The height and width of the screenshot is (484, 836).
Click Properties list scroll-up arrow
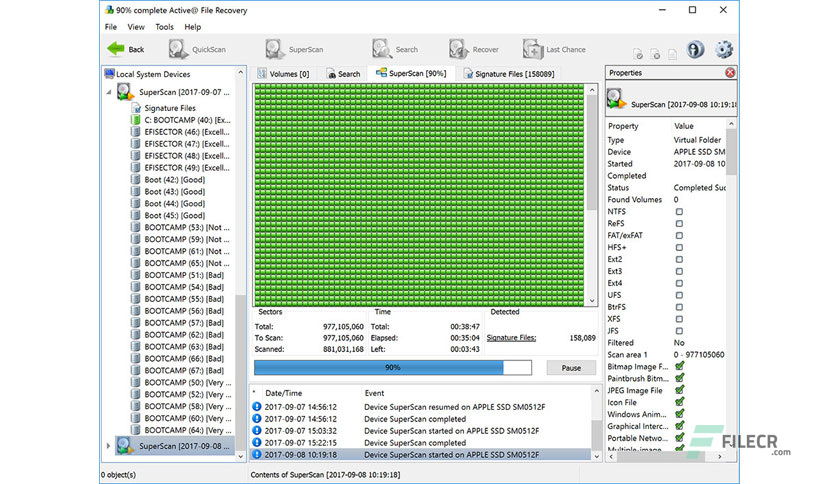[x=731, y=124]
